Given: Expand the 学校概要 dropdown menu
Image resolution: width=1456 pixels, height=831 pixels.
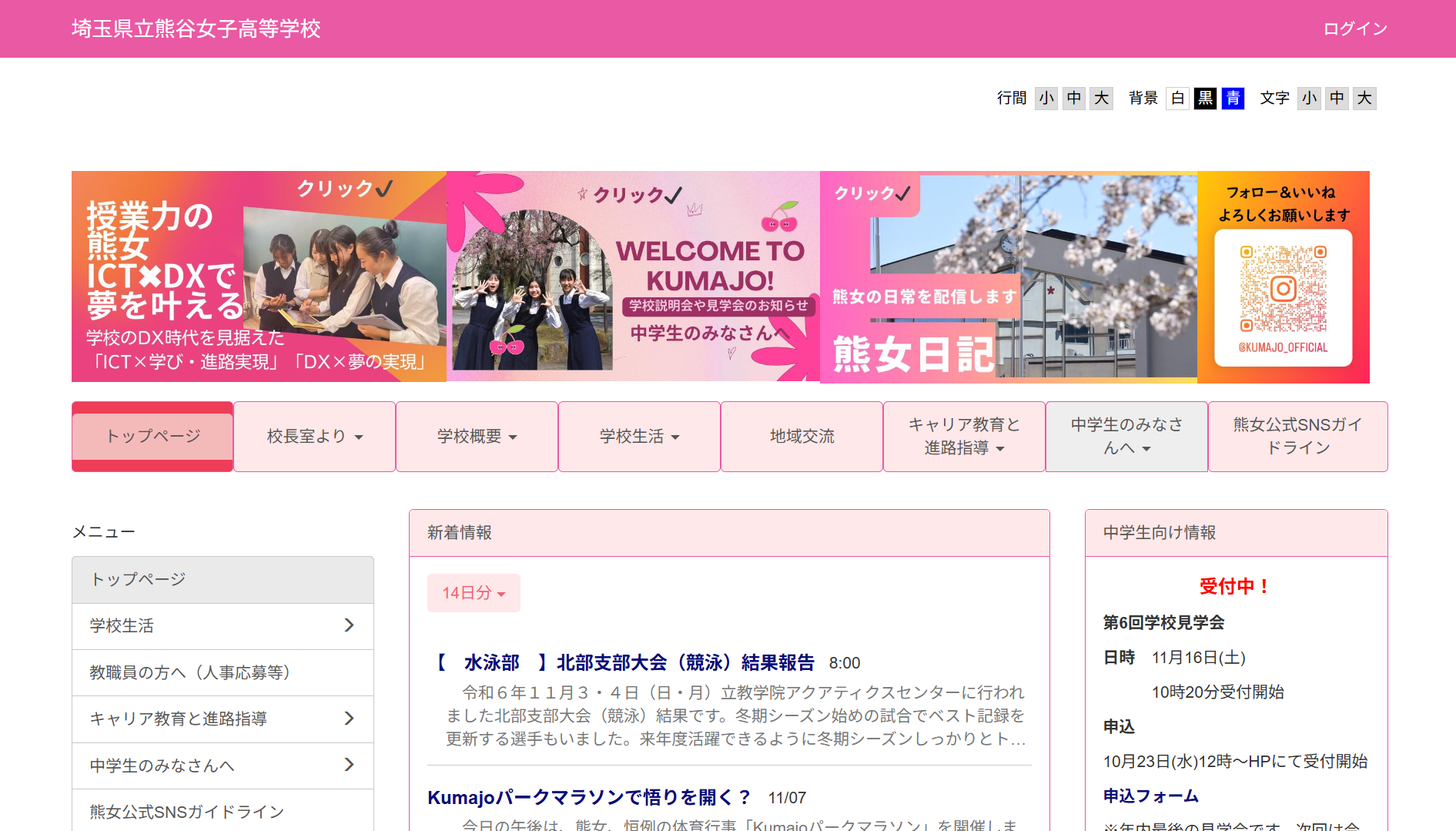Looking at the screenshot, I should (477, 436).
